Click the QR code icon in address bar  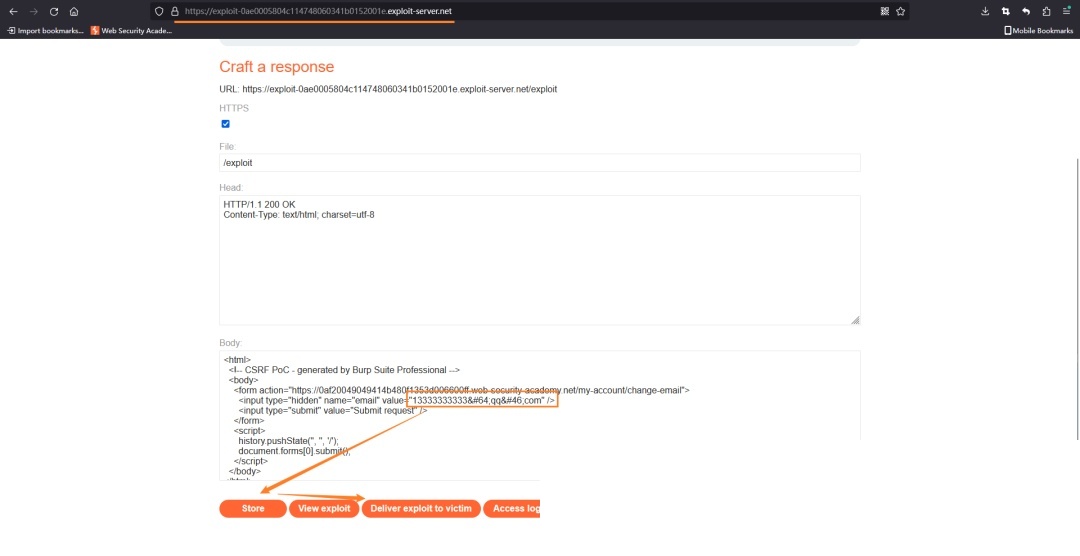(885, 12)
